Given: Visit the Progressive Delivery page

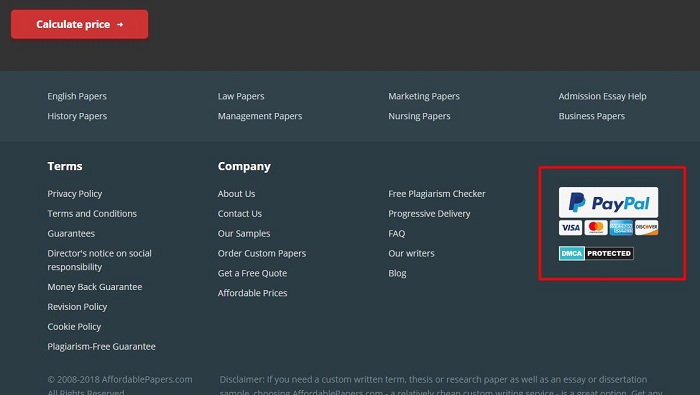Looking at the screenshot, I should tap(429, 213).
